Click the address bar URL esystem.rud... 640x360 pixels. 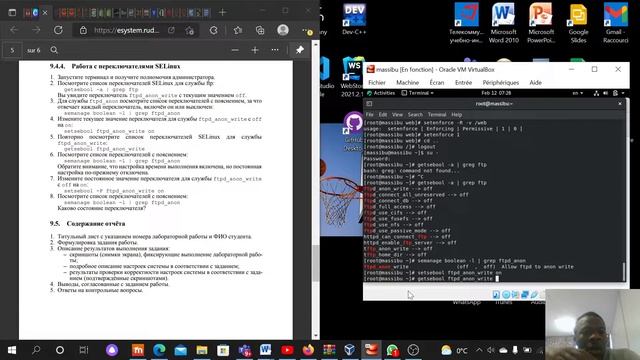click(127, 30)
